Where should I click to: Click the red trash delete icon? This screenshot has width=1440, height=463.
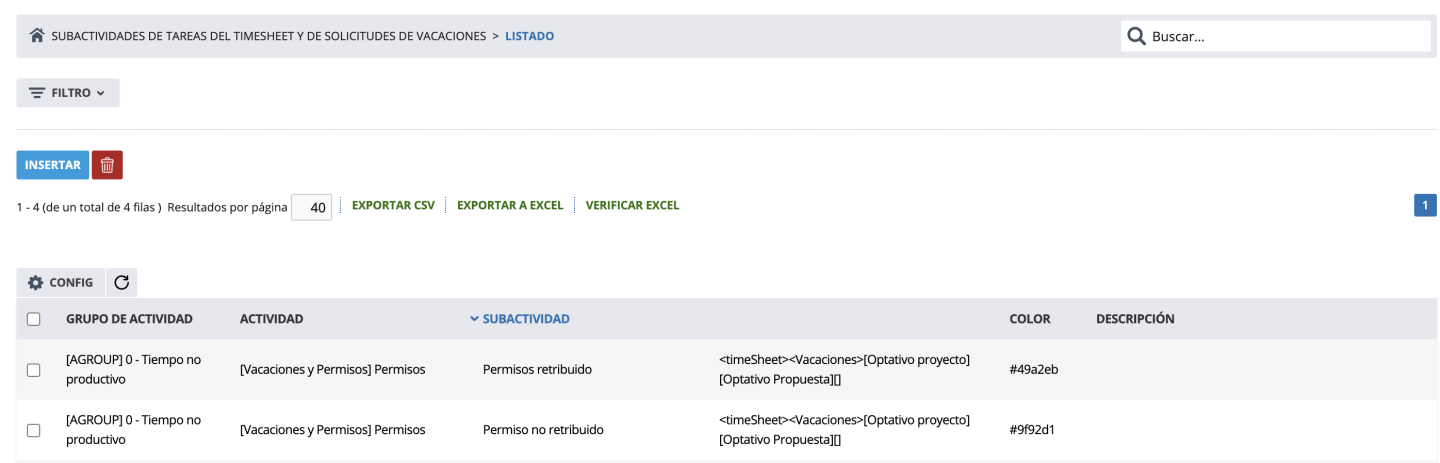click(107, 165)
